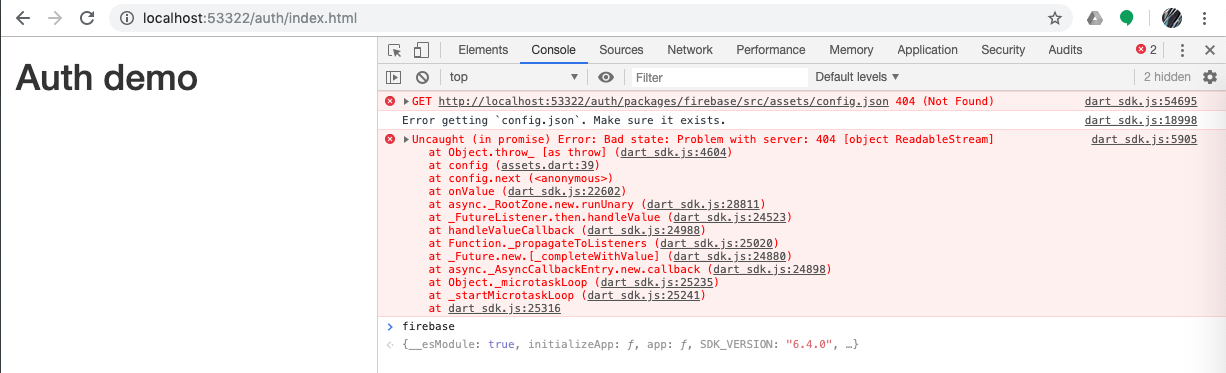Screen dimensions: 1226x373
Task: Open the Default levels dropdown
Action: 857,77
